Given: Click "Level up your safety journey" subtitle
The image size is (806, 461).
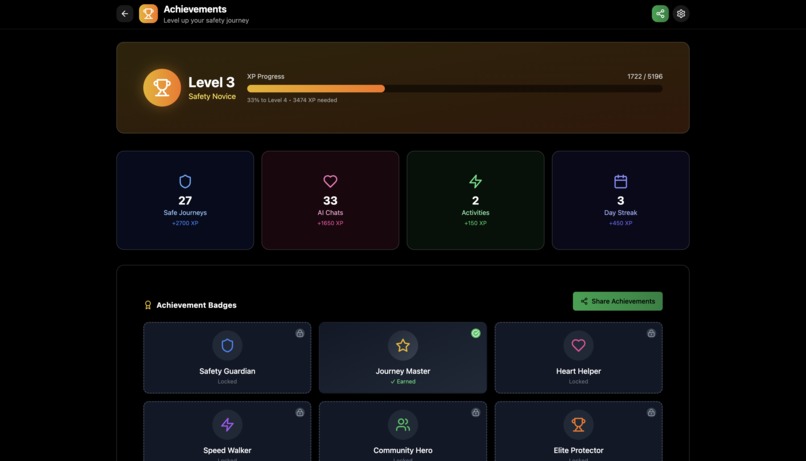Looking at the screenshot, I should click(206, 21).
